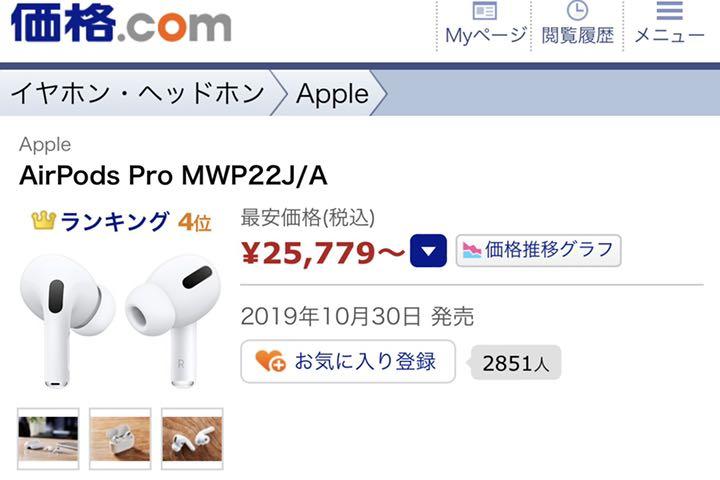This screenshot has height=480, width=720.
Task: Open the 閲覧履歴 clock icon
Action: [x=577, y=10]
